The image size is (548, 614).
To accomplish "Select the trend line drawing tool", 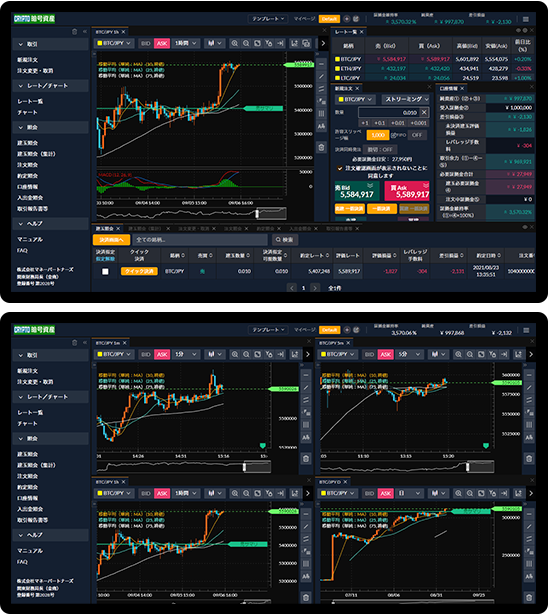I will [x=321, y=76].
